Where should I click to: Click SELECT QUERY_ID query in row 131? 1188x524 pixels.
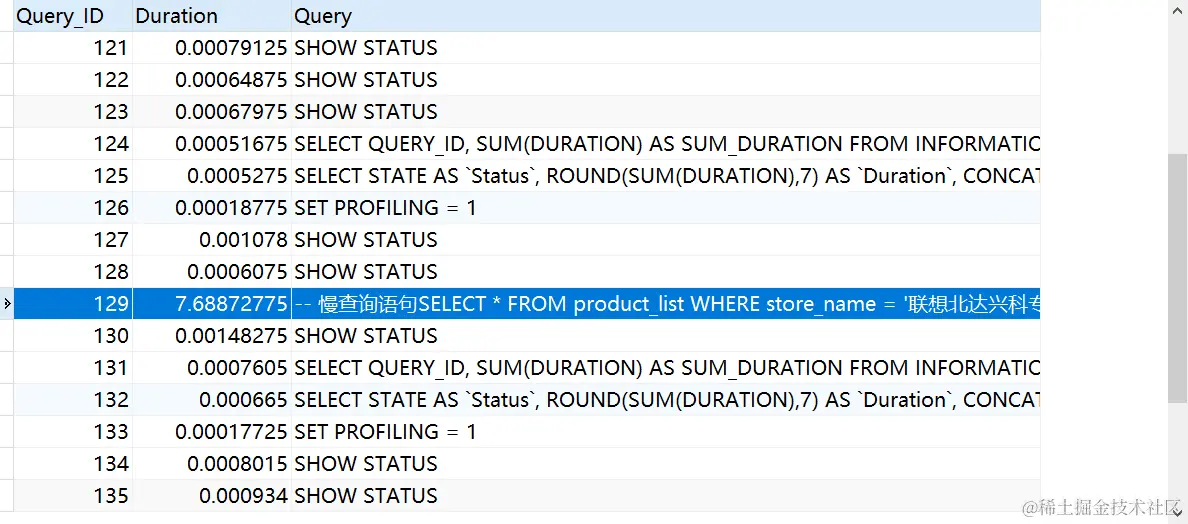pos(667,367)
